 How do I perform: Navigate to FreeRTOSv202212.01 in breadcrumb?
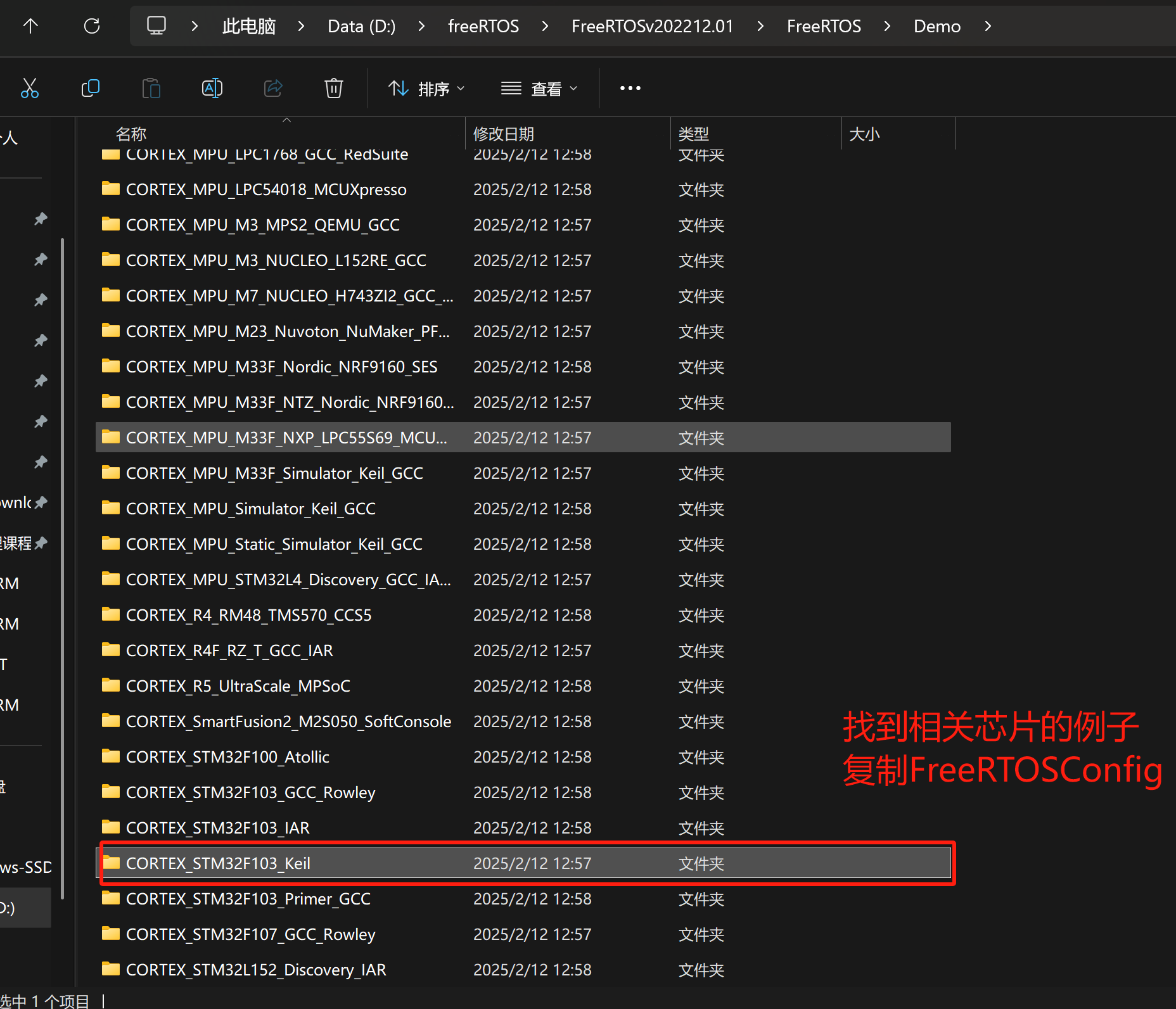[x=652, y=26]
